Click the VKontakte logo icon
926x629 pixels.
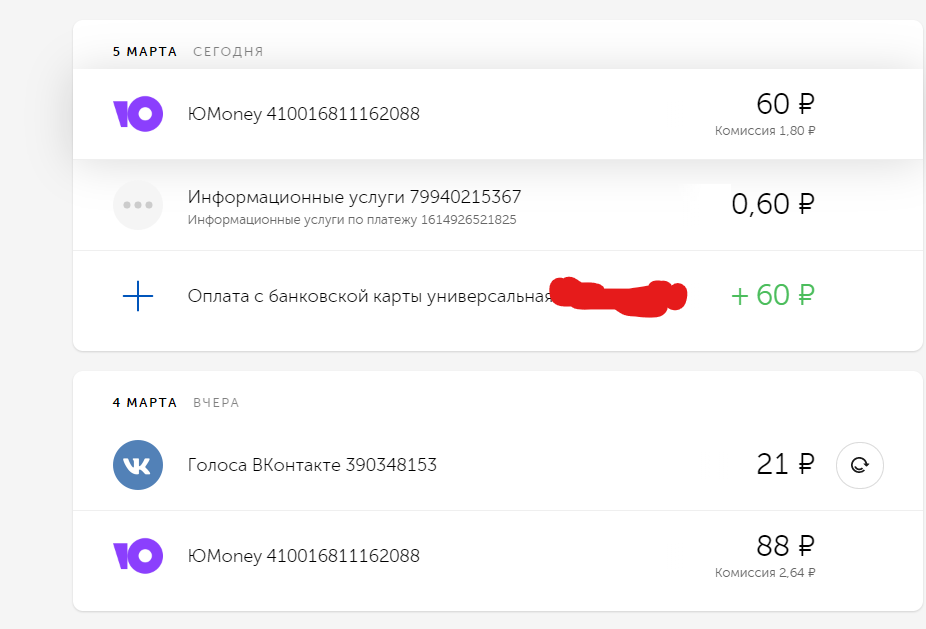click(x=137, y=465)
